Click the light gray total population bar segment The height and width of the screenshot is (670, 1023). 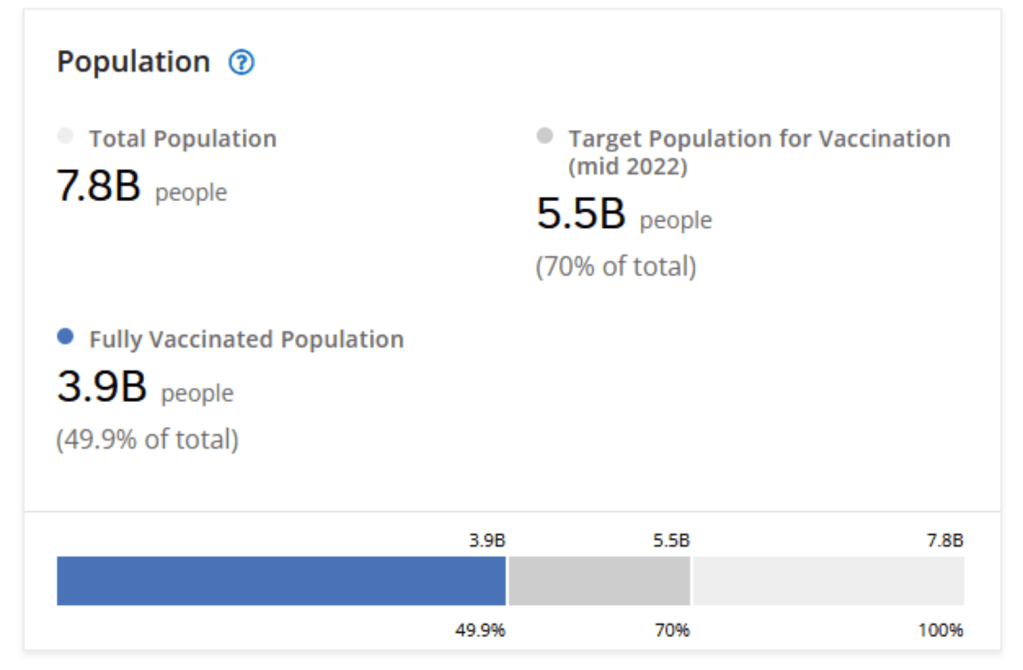828,581
